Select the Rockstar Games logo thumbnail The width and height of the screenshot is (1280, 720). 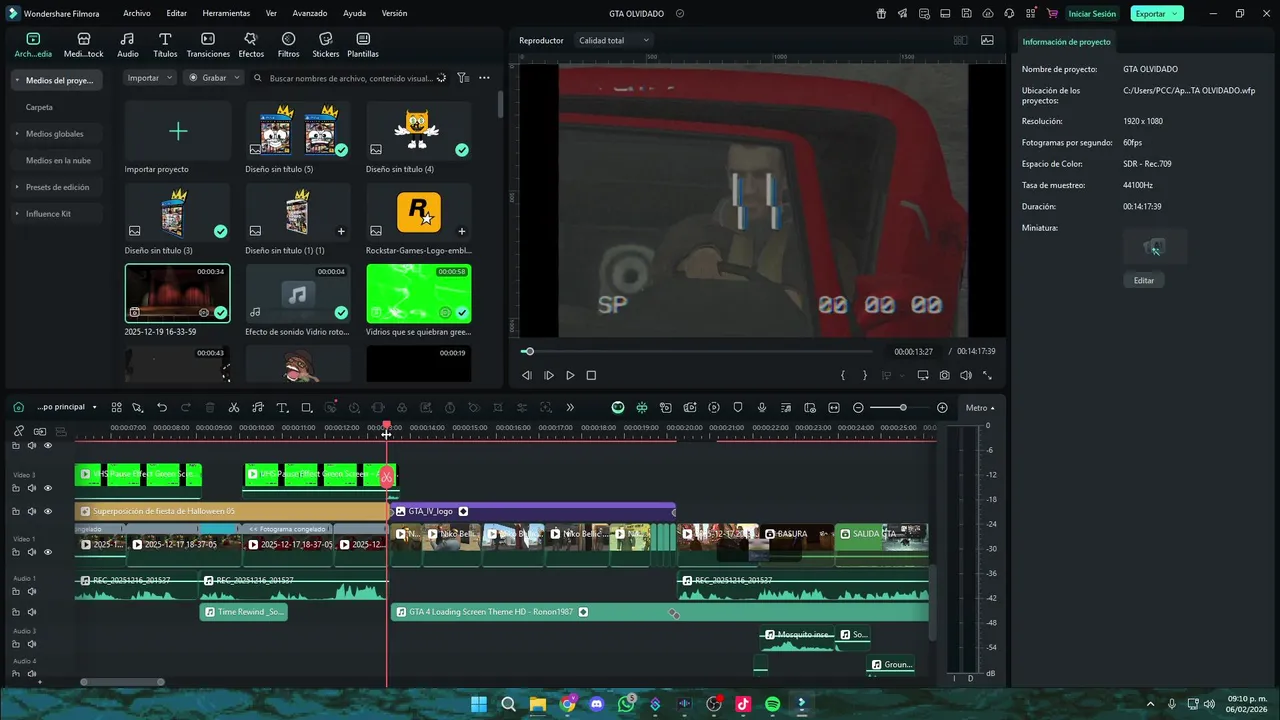pos(419,212)
